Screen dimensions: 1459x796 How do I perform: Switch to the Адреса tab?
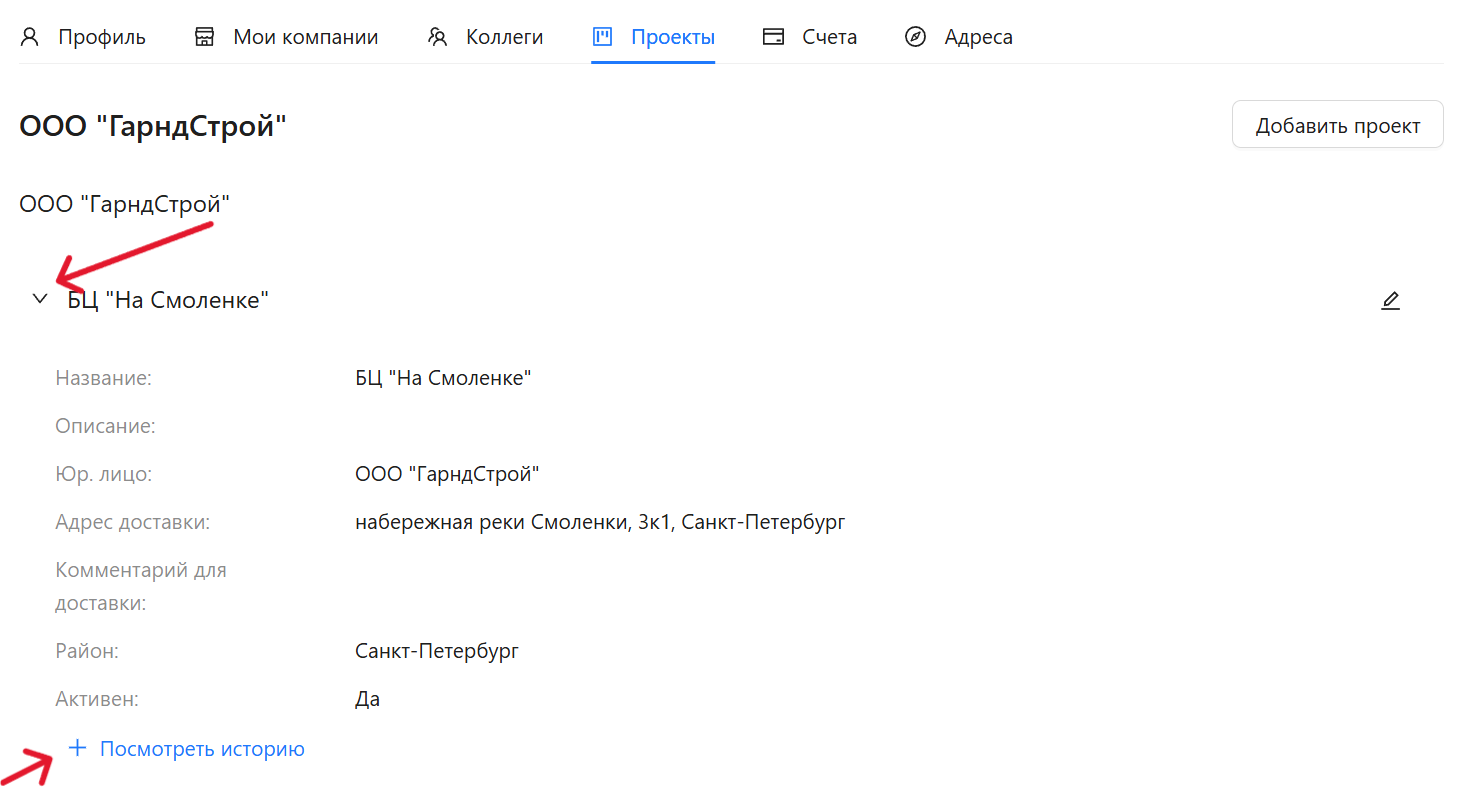[958, 37]
